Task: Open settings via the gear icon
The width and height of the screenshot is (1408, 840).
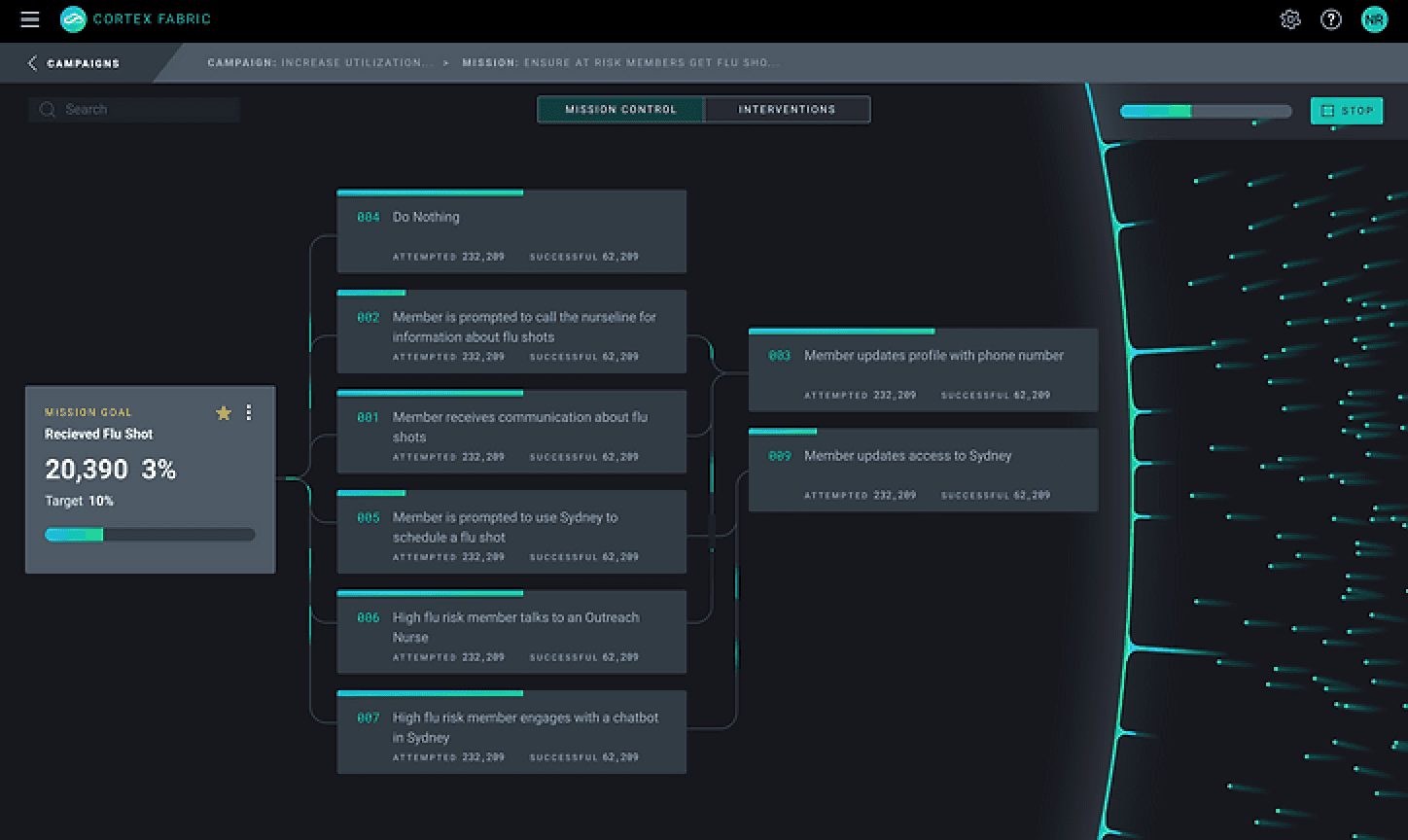Action: [1290, 19]
